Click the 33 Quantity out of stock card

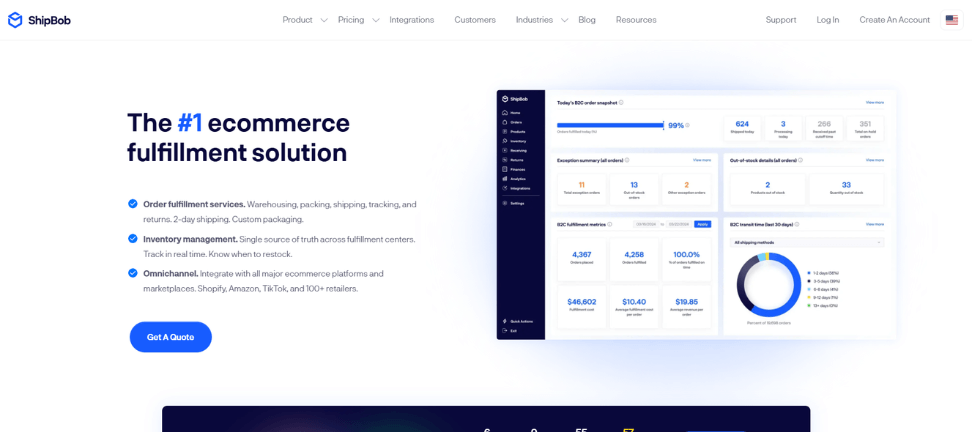[x=847, y=189]
